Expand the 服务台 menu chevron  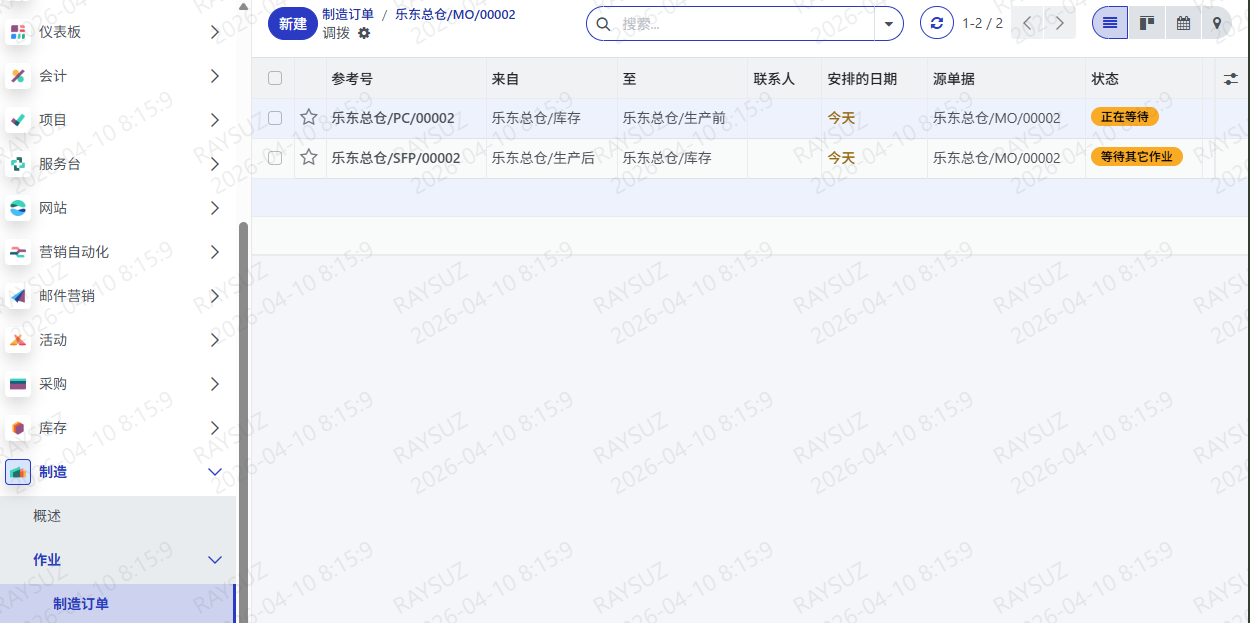pyautogui.click(x=214, y=164)
